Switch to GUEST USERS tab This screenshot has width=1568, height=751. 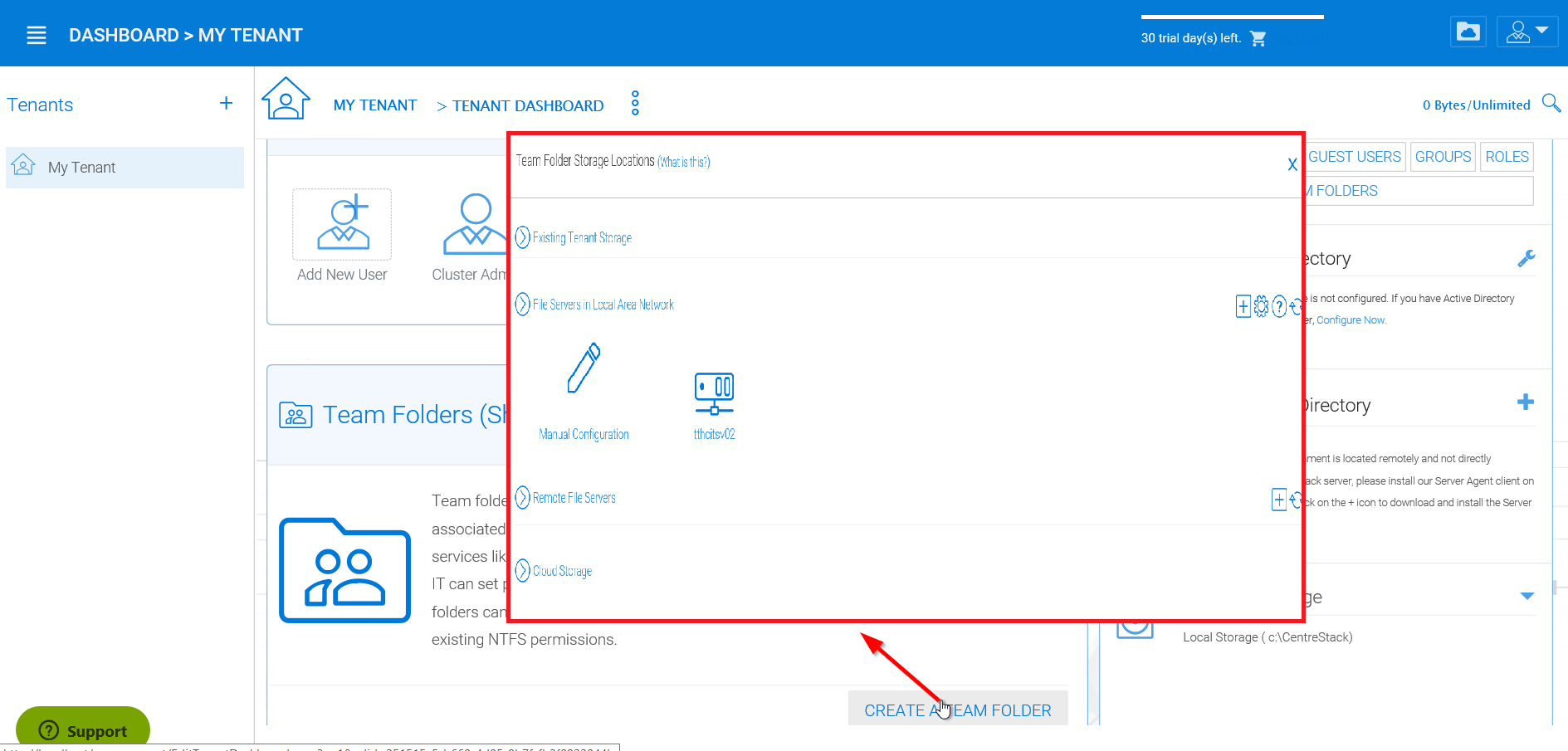pyautogui.click(x=1355, y=157)
